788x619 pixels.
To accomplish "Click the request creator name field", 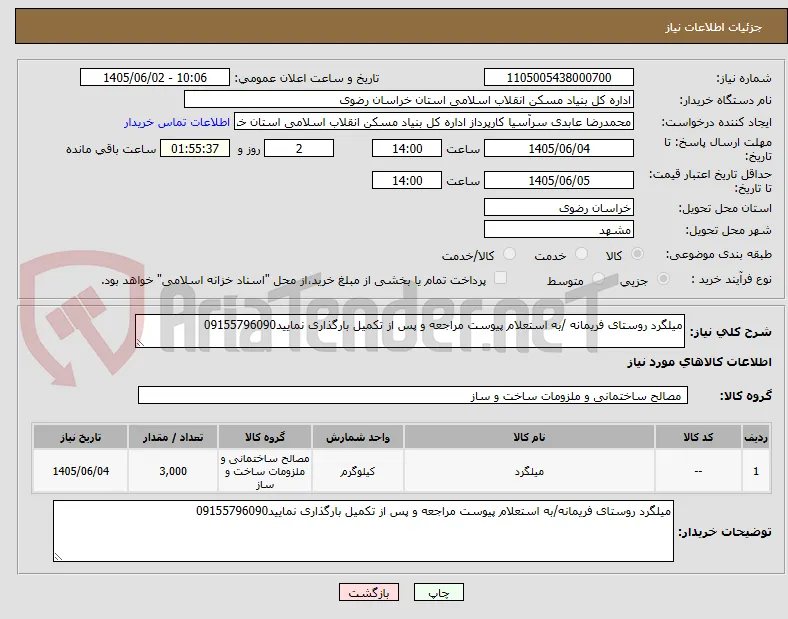I will (x=434, y=122).
